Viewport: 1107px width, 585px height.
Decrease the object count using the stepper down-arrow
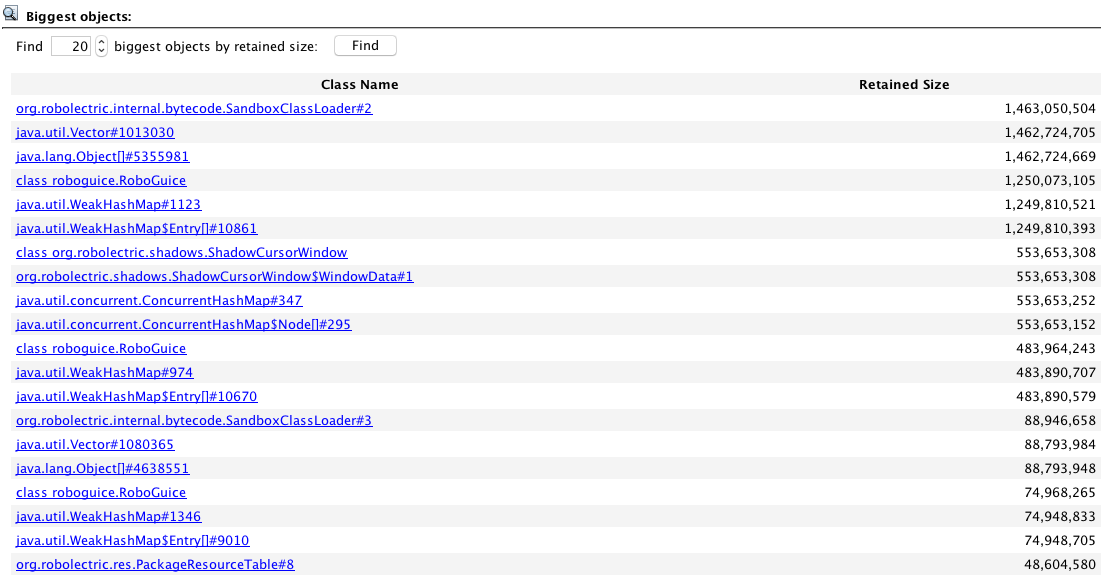(100, 49)
